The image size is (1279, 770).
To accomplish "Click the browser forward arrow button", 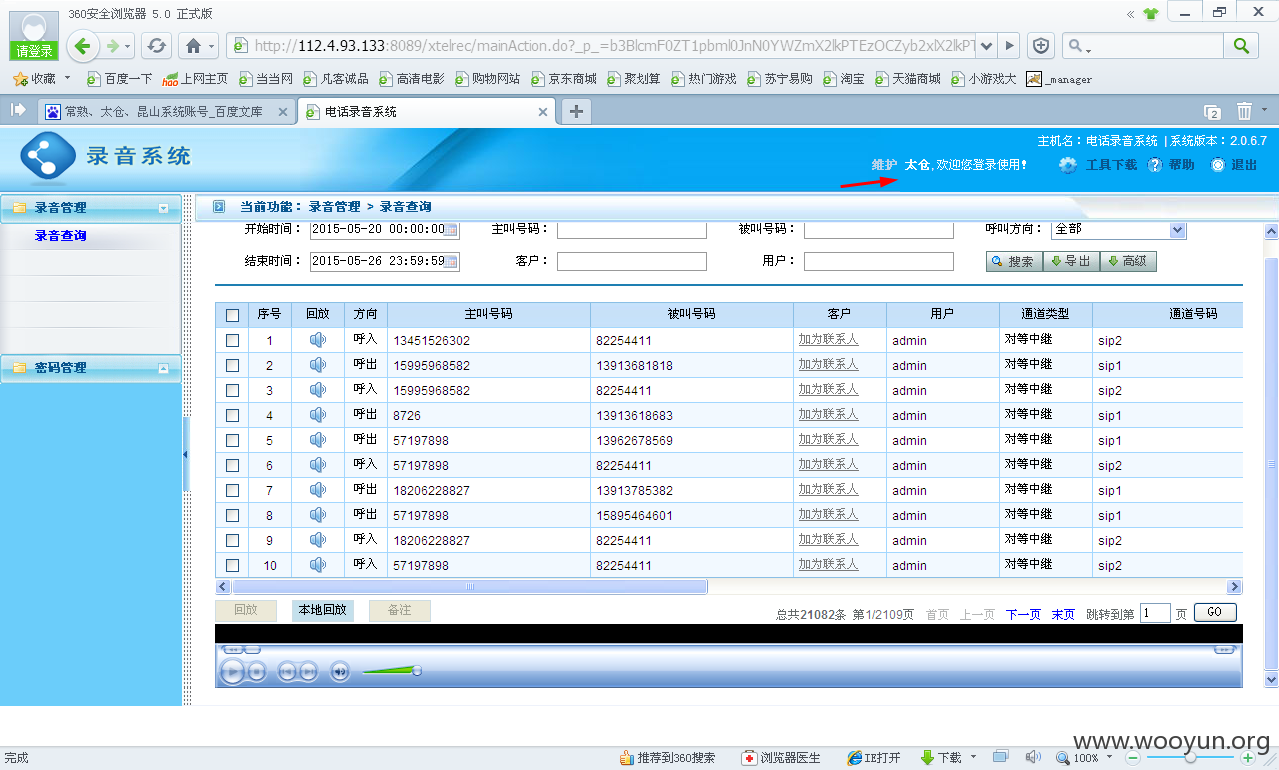I will 113,46.
